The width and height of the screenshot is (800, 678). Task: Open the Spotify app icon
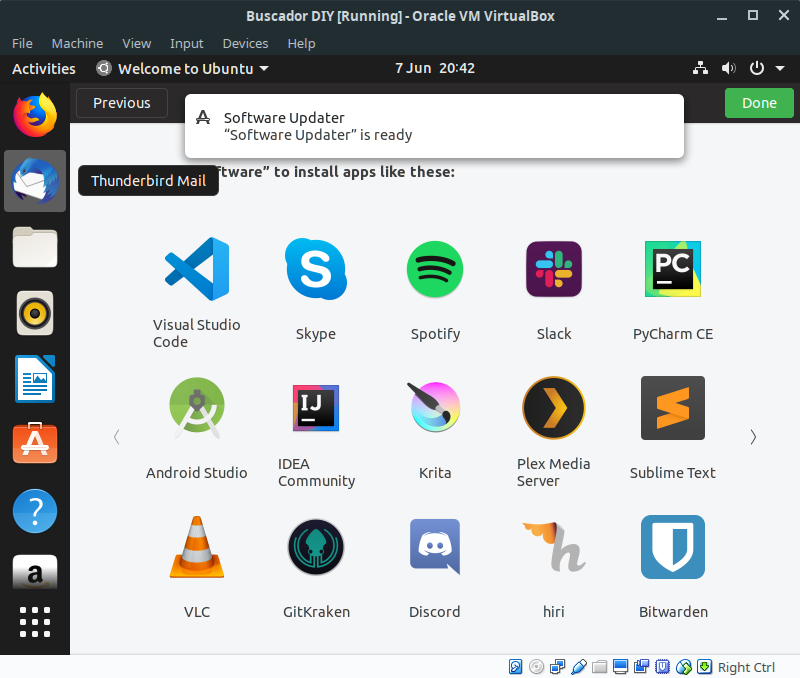(435, 269)
